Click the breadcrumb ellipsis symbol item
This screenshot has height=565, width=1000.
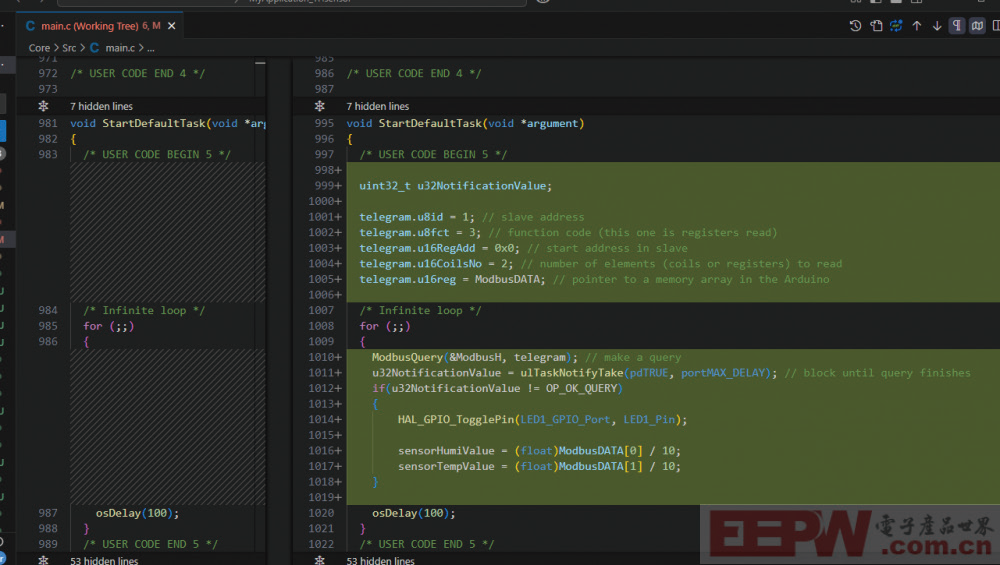(x=151, y=48)
